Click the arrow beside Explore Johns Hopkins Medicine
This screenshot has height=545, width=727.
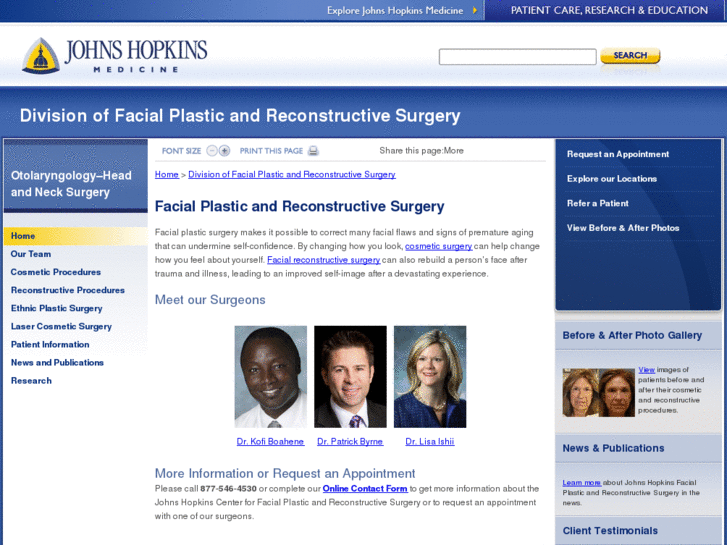(x=475, y=10)
